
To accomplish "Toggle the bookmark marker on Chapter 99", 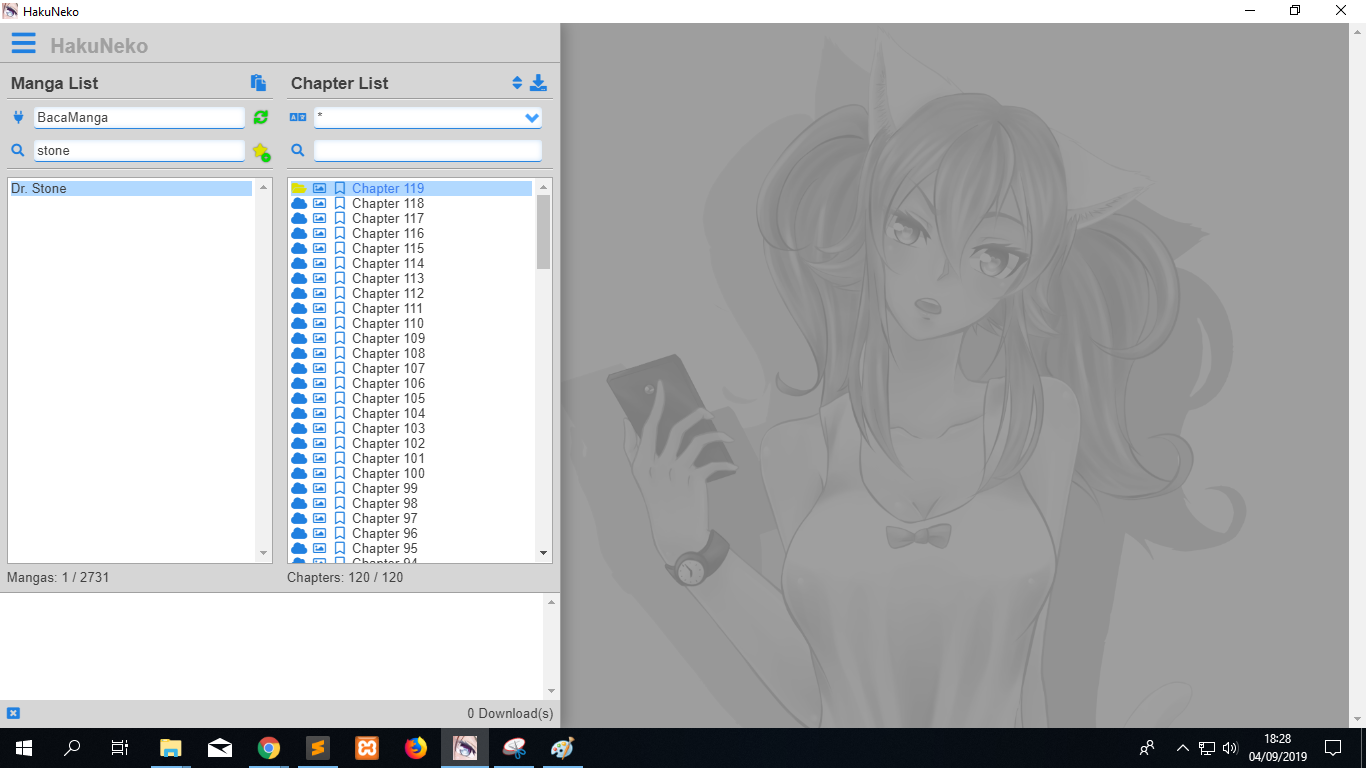I will coord(340,488).
